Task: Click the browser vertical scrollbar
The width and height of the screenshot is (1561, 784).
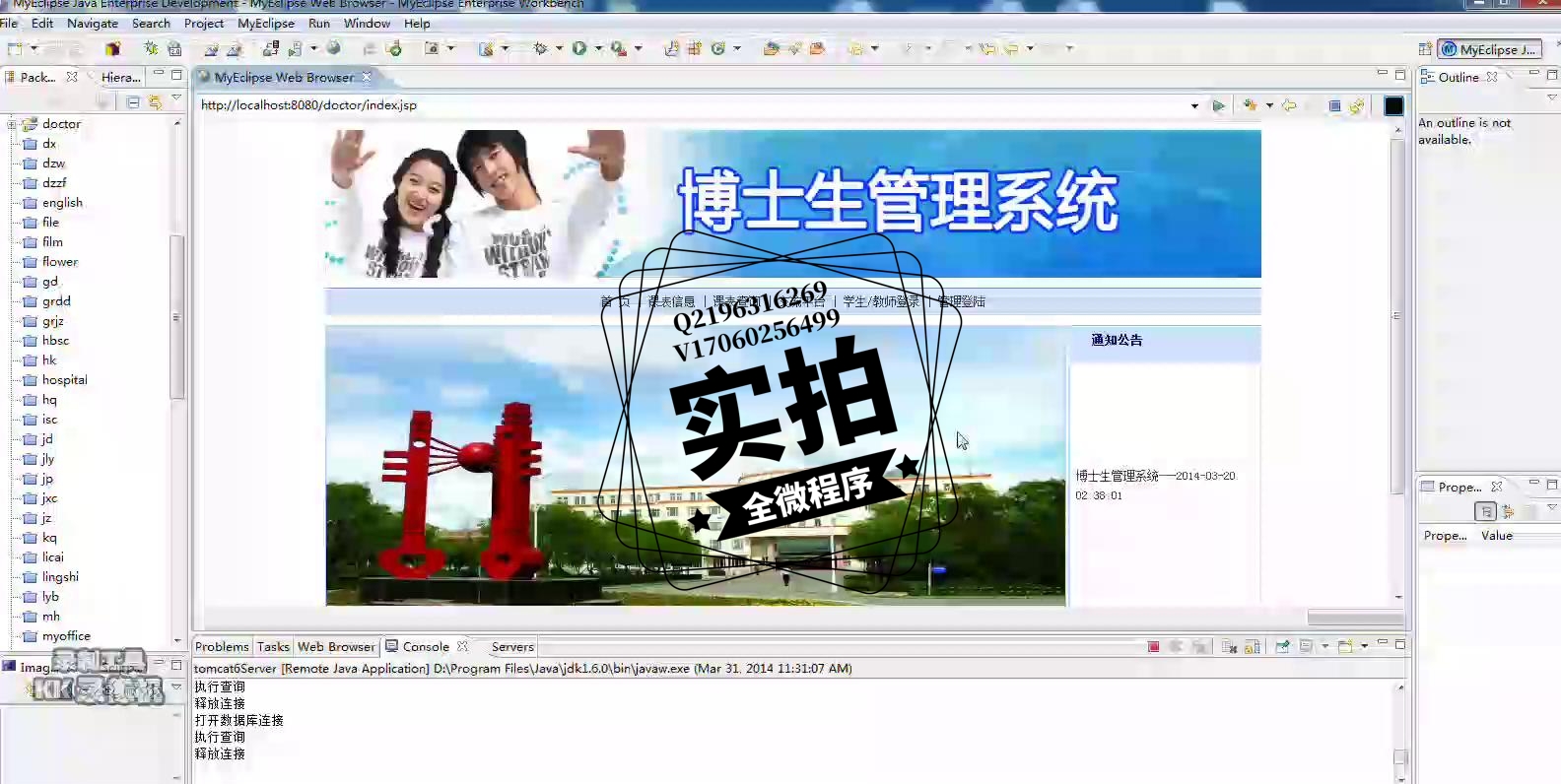Action: [x=1397, y=315]
